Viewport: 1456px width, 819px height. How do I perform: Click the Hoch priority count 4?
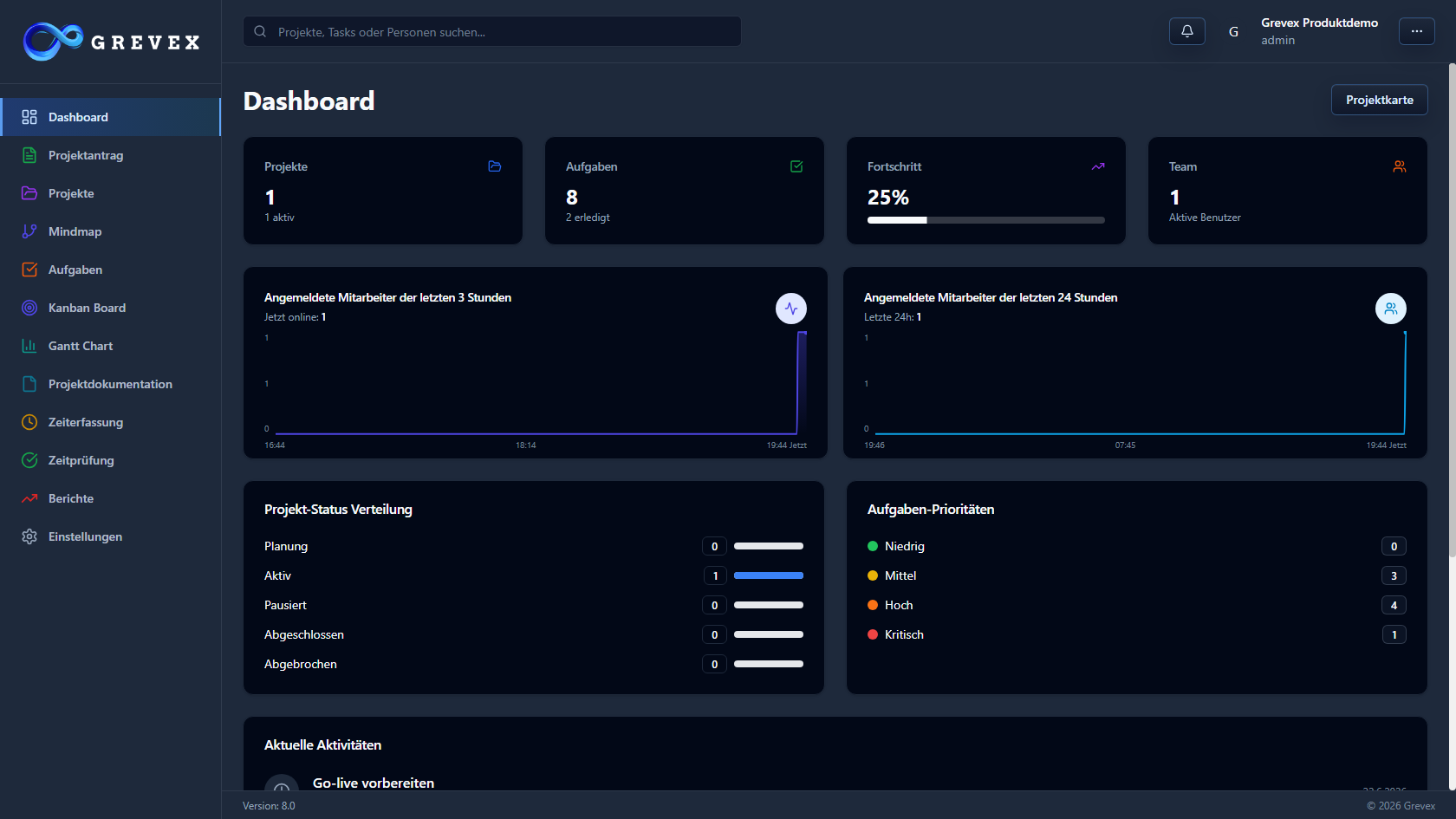pyautogui.click(x=1394, y=605)
